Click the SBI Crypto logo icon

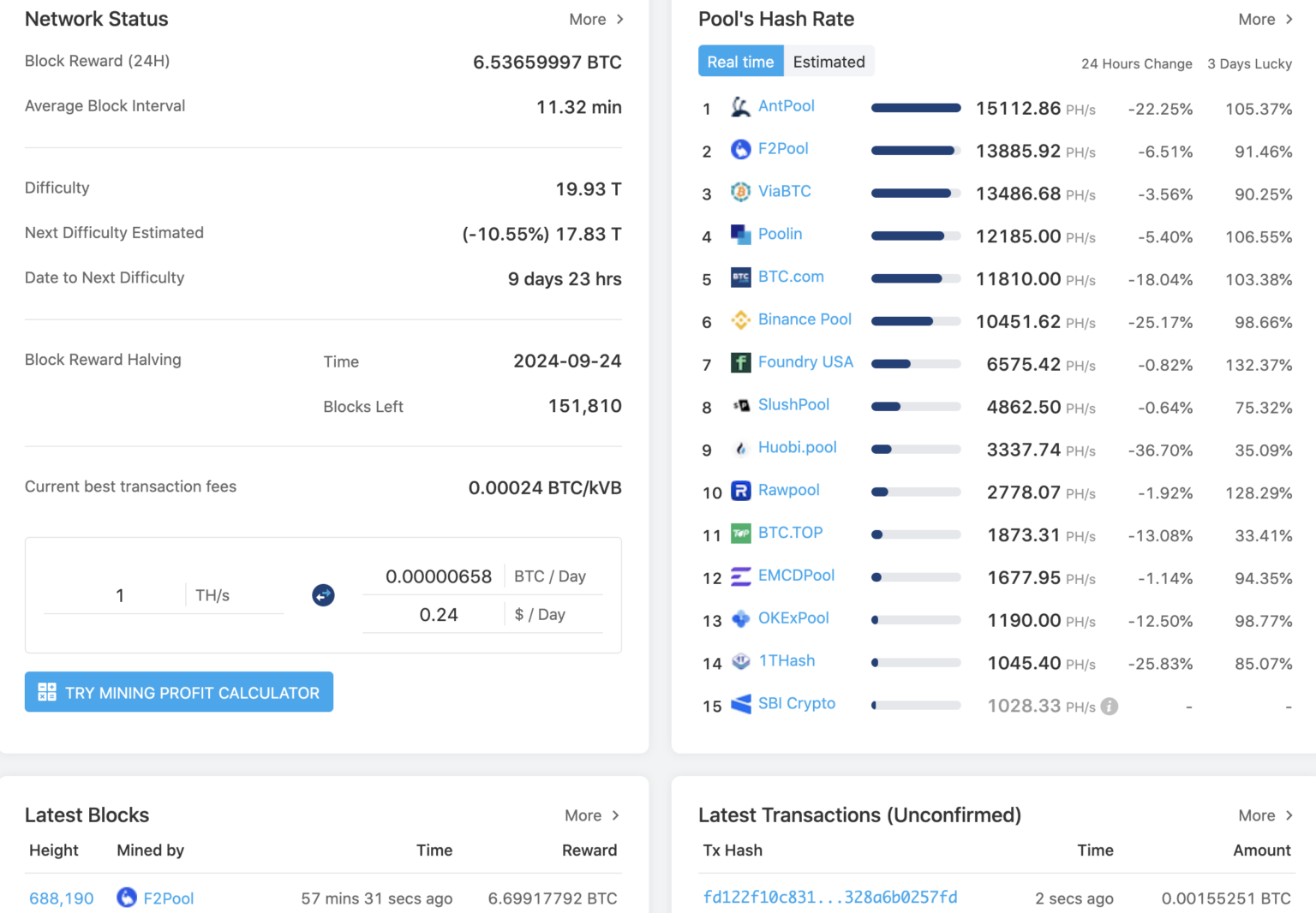[x=740, y=705]
